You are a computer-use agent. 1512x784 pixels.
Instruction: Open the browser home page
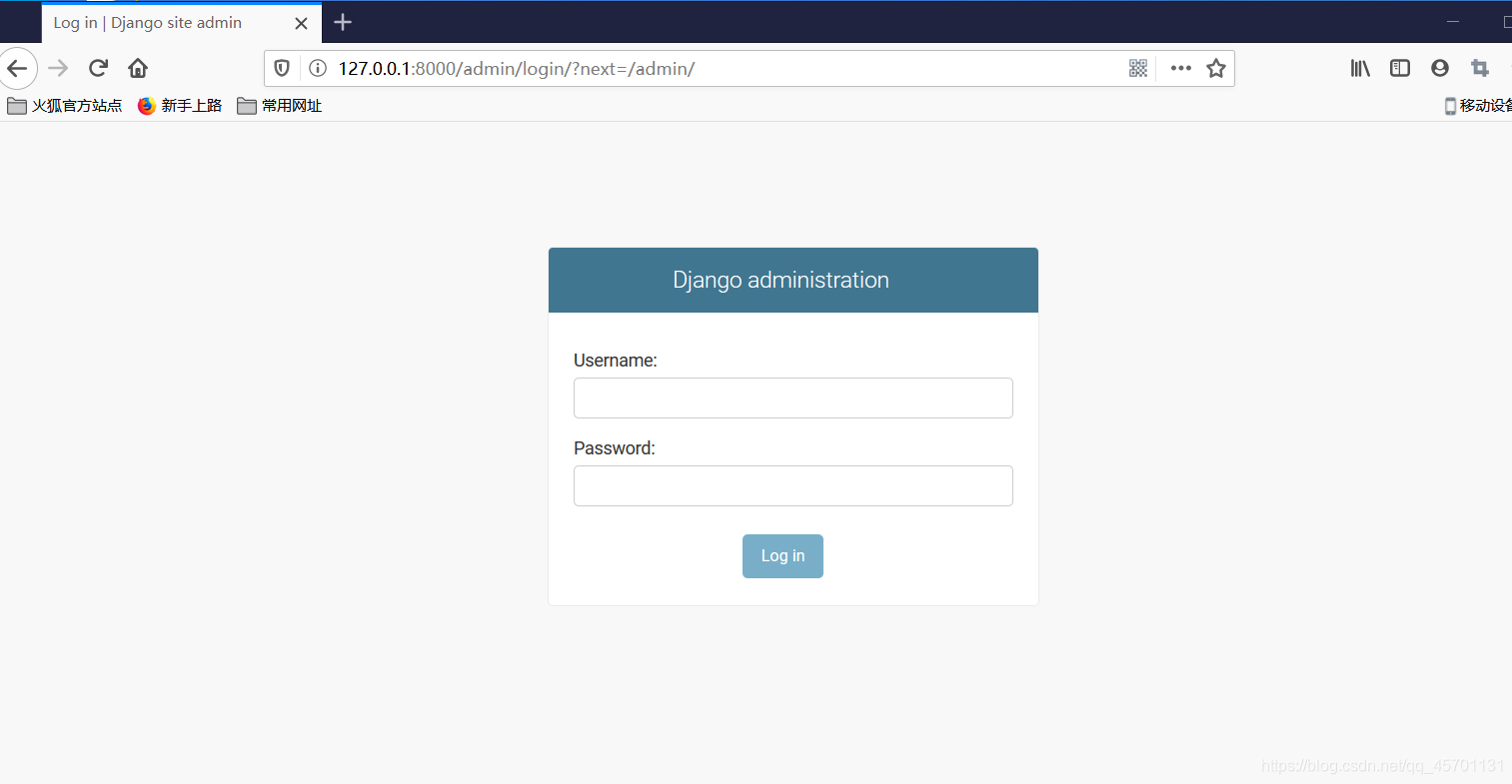pyautogui.click(x=138, y=68)
